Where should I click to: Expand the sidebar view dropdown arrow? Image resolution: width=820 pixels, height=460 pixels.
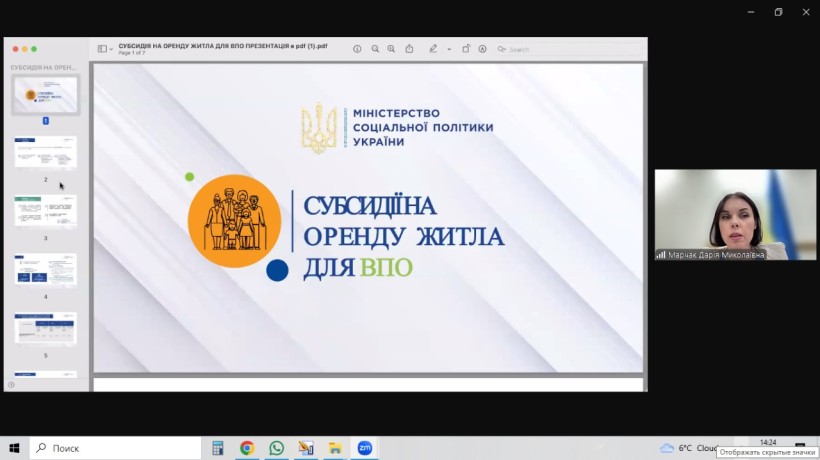click(x=111, y=50)
